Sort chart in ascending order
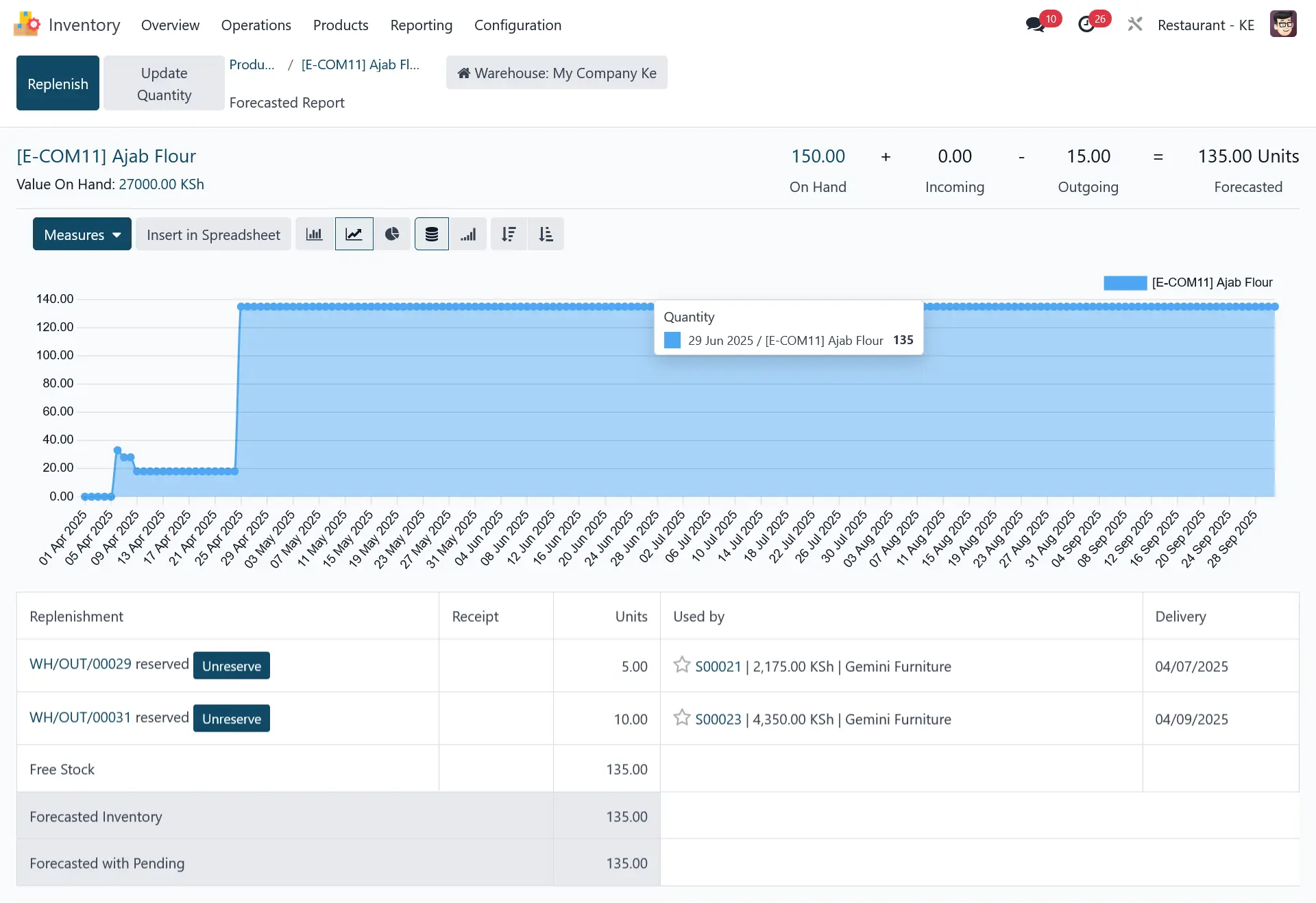Image resolution: width=1316 pixels, height=903 pixels. point(546,234)
